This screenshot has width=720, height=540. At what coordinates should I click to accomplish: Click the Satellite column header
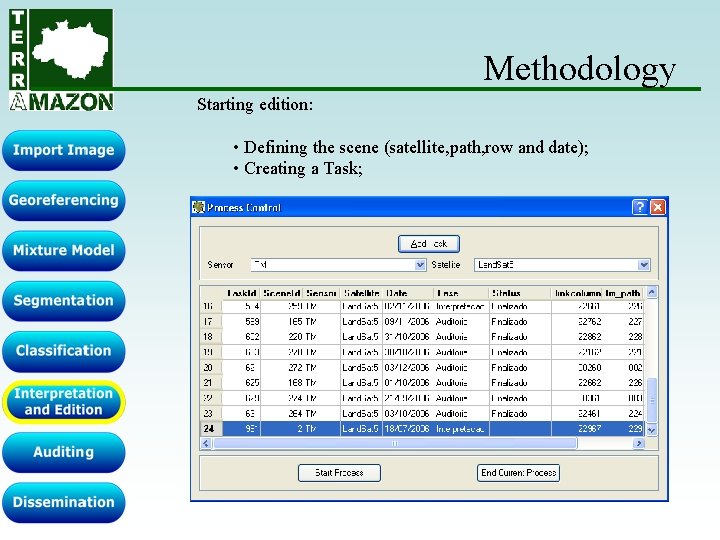361,293
